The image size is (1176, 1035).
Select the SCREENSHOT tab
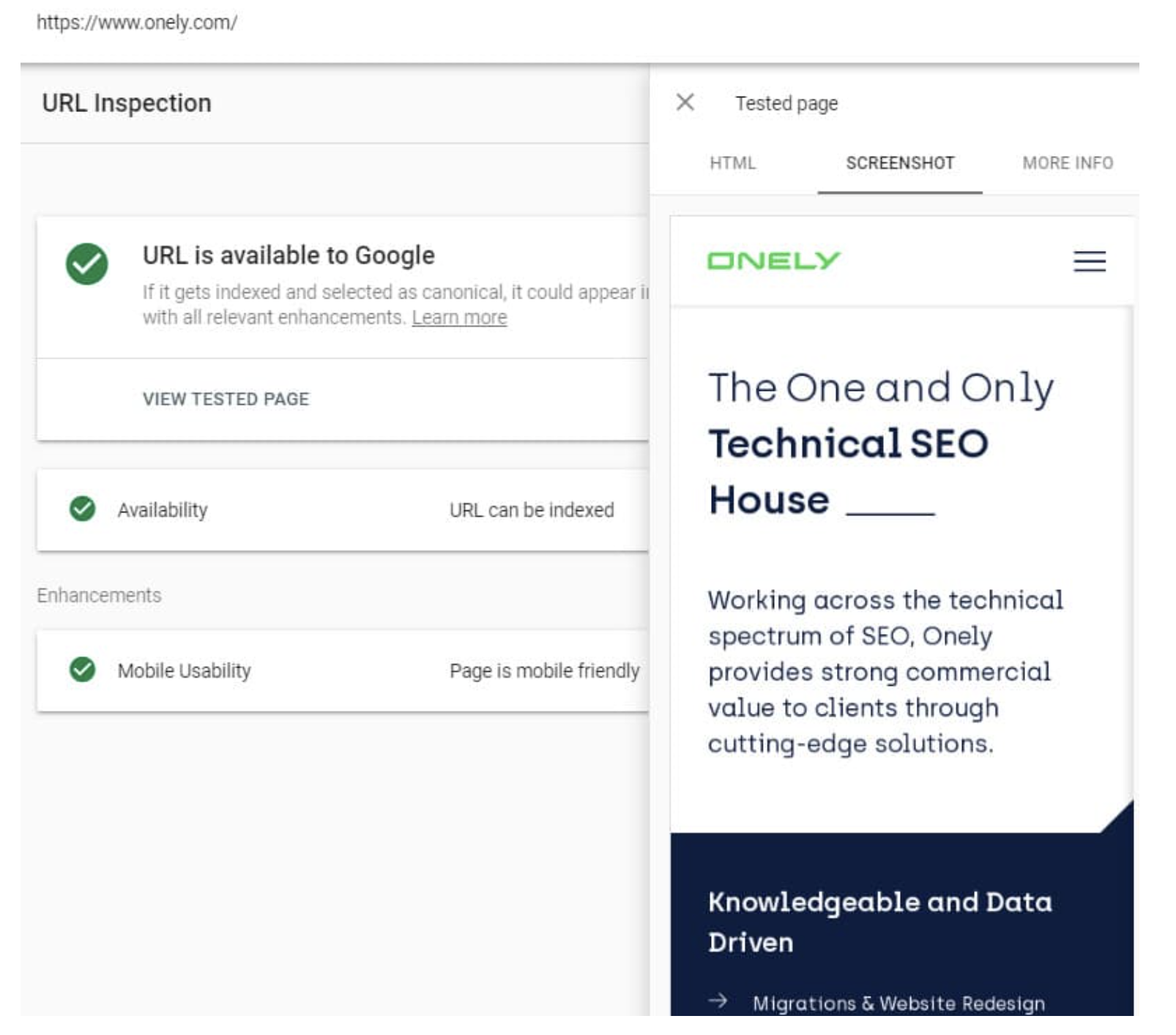900,162
